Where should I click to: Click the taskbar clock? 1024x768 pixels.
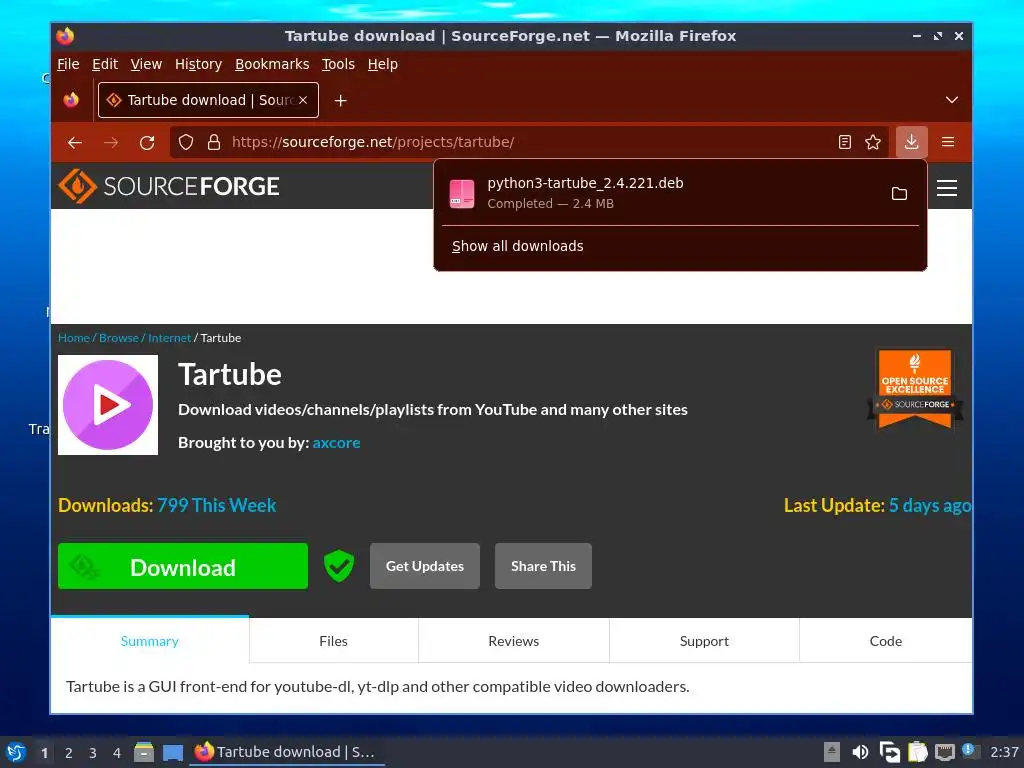click(x=1004, y=752)
